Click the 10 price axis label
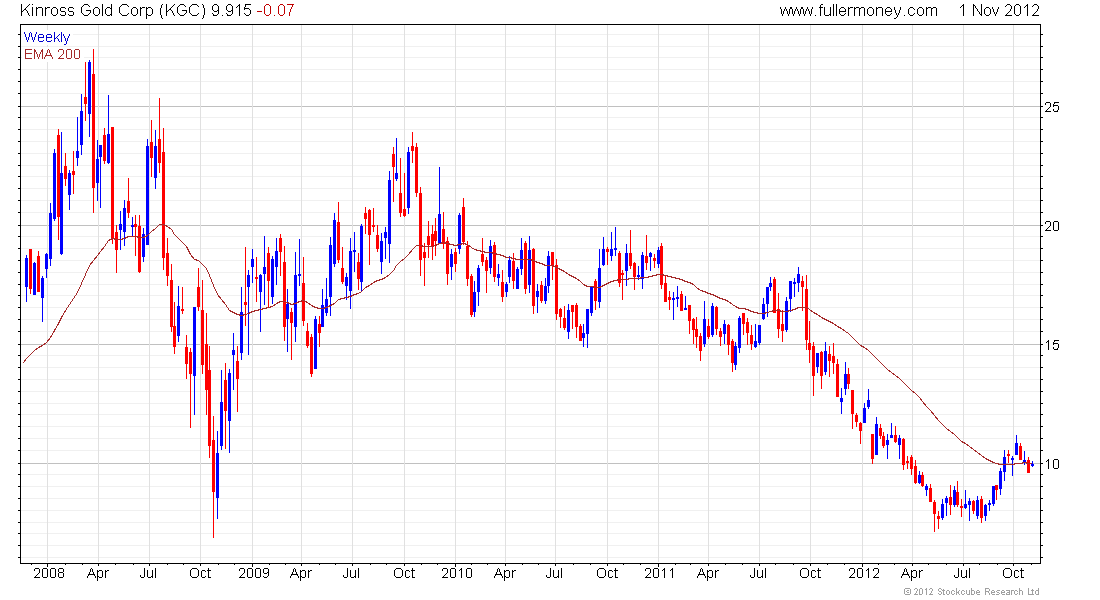This screenshot has height=600, width=1100. pyautogui.click(x=1052, y=464)
